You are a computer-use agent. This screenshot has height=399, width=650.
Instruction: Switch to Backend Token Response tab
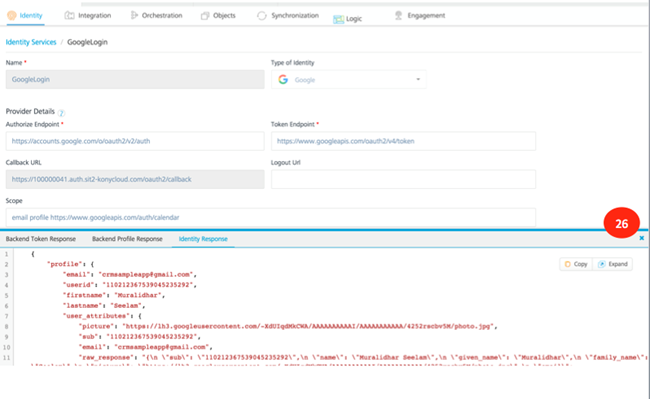41,239
